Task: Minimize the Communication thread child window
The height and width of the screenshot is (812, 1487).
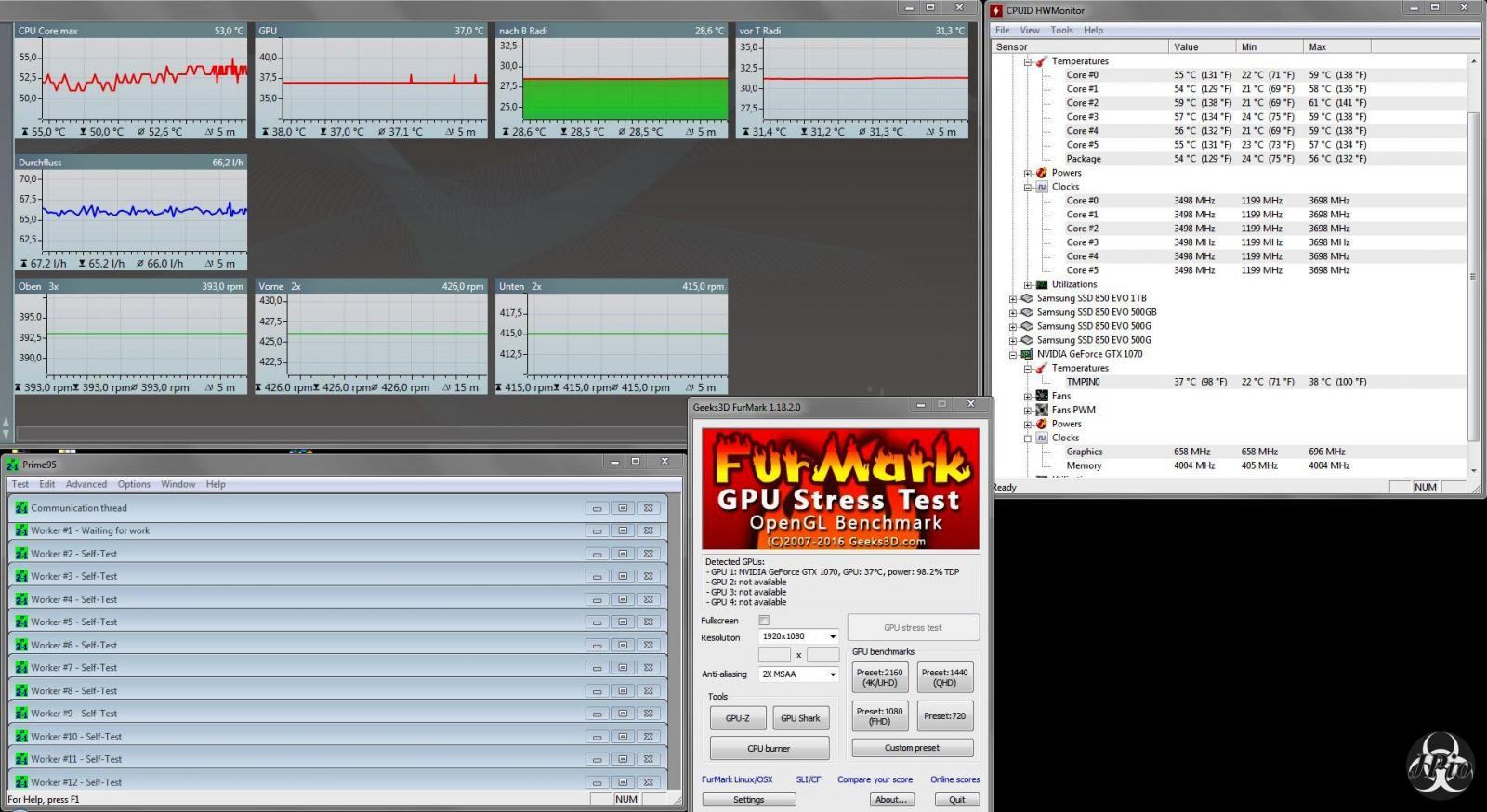Action: click(597, 508)
